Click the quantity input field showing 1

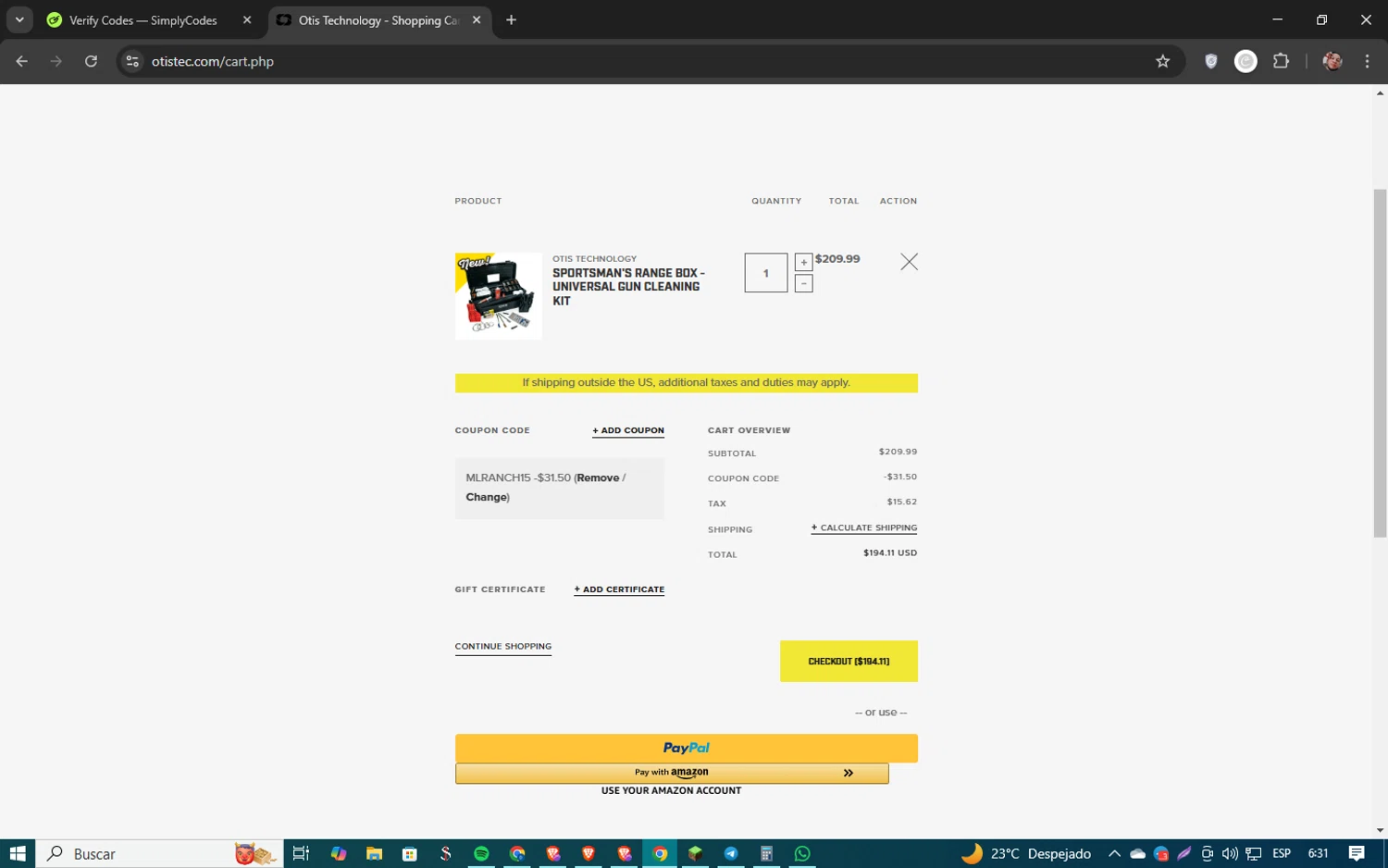click(x=766, y=273)
